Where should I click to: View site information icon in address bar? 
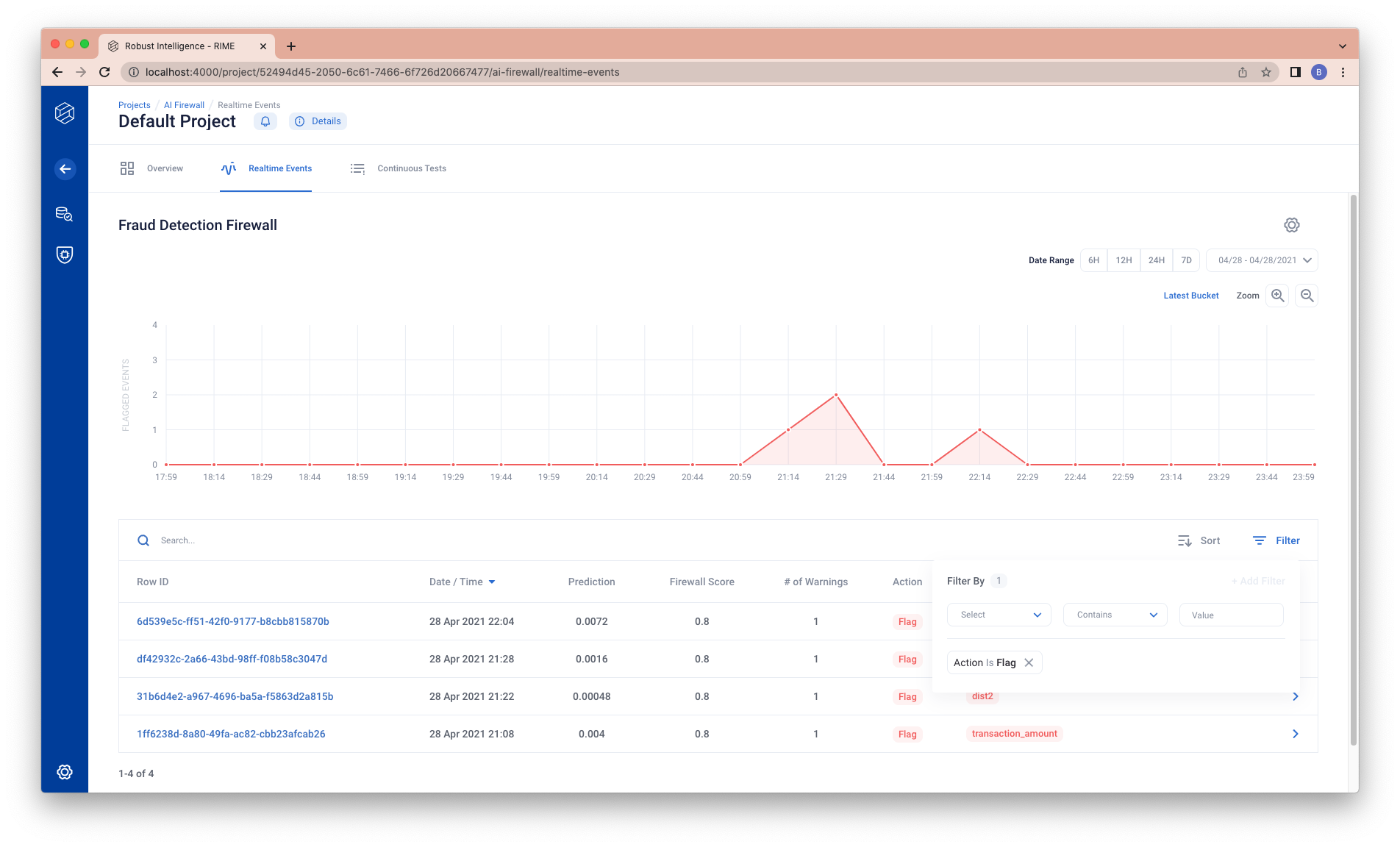coord(134,72)
